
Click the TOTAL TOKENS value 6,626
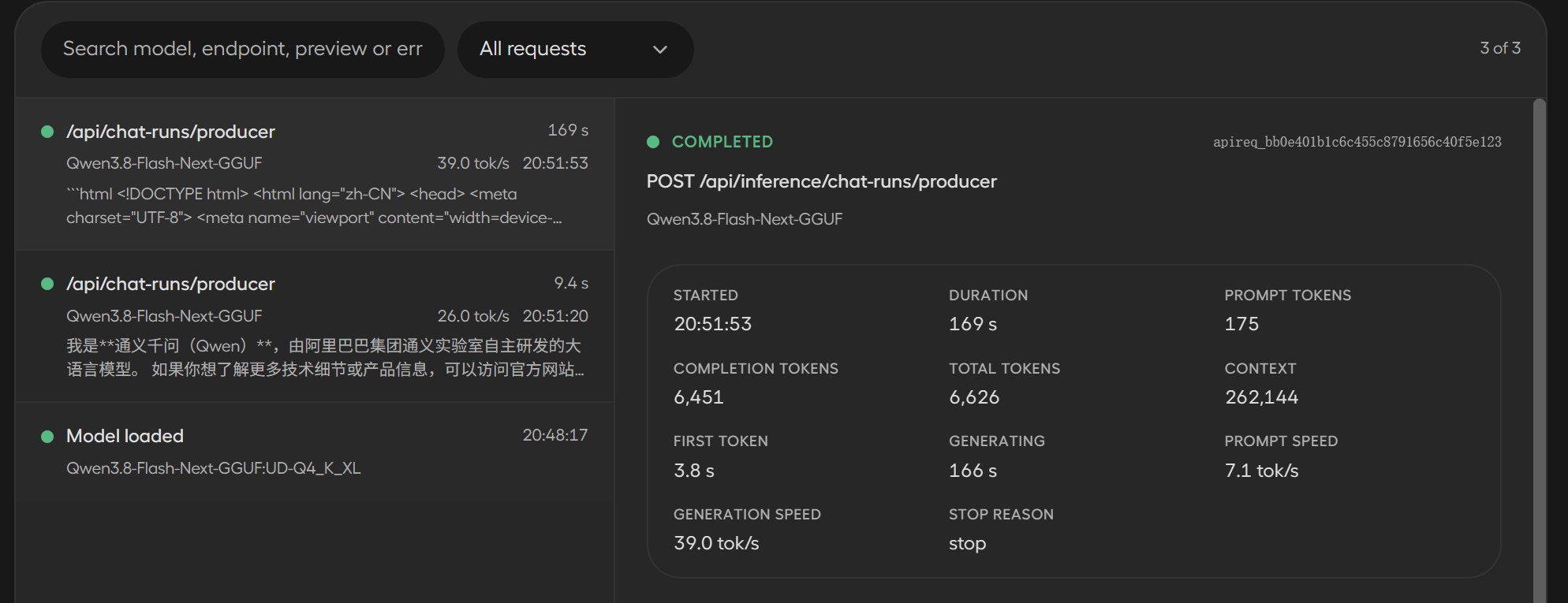974,397
